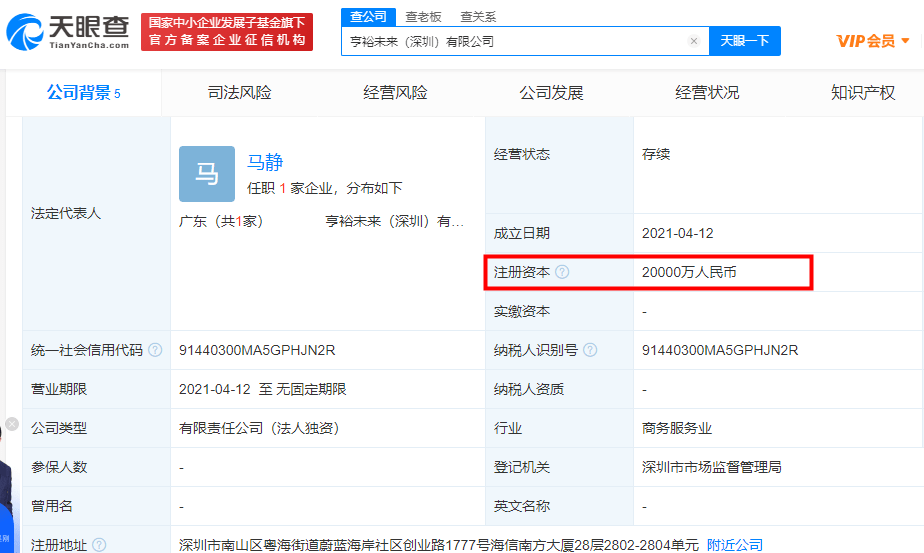Open the 经营状况 tab
This screenshot has height=553, width=924.
tap(707, 93)
